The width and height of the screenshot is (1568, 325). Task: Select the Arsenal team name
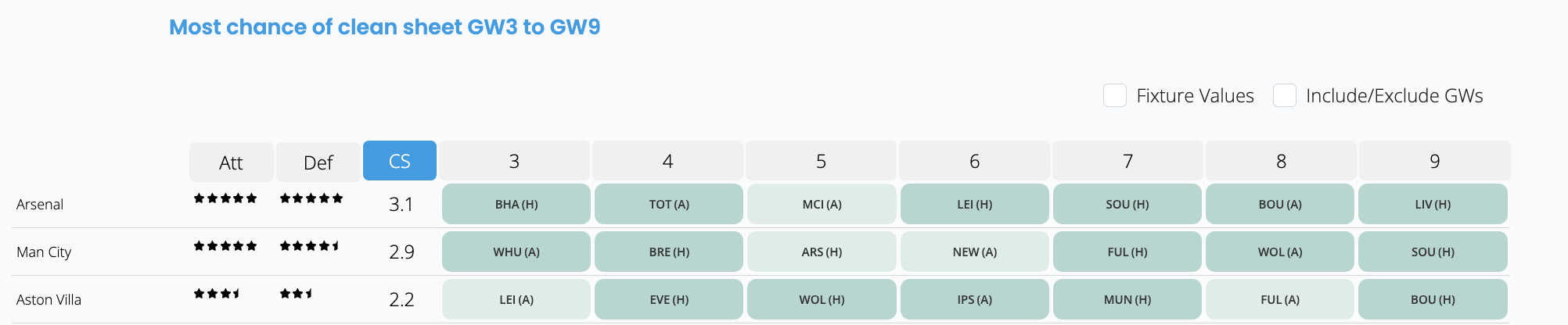click(40, 205)
